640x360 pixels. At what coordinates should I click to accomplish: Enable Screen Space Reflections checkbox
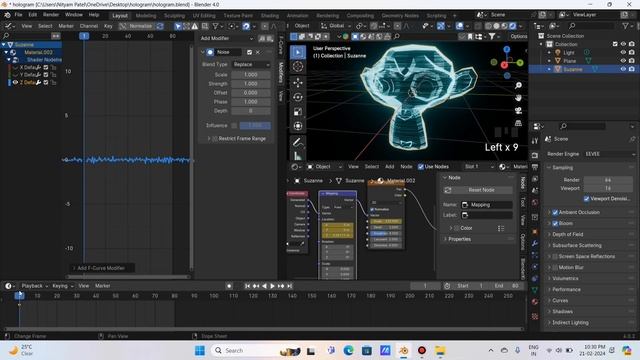tap(555, 257)
